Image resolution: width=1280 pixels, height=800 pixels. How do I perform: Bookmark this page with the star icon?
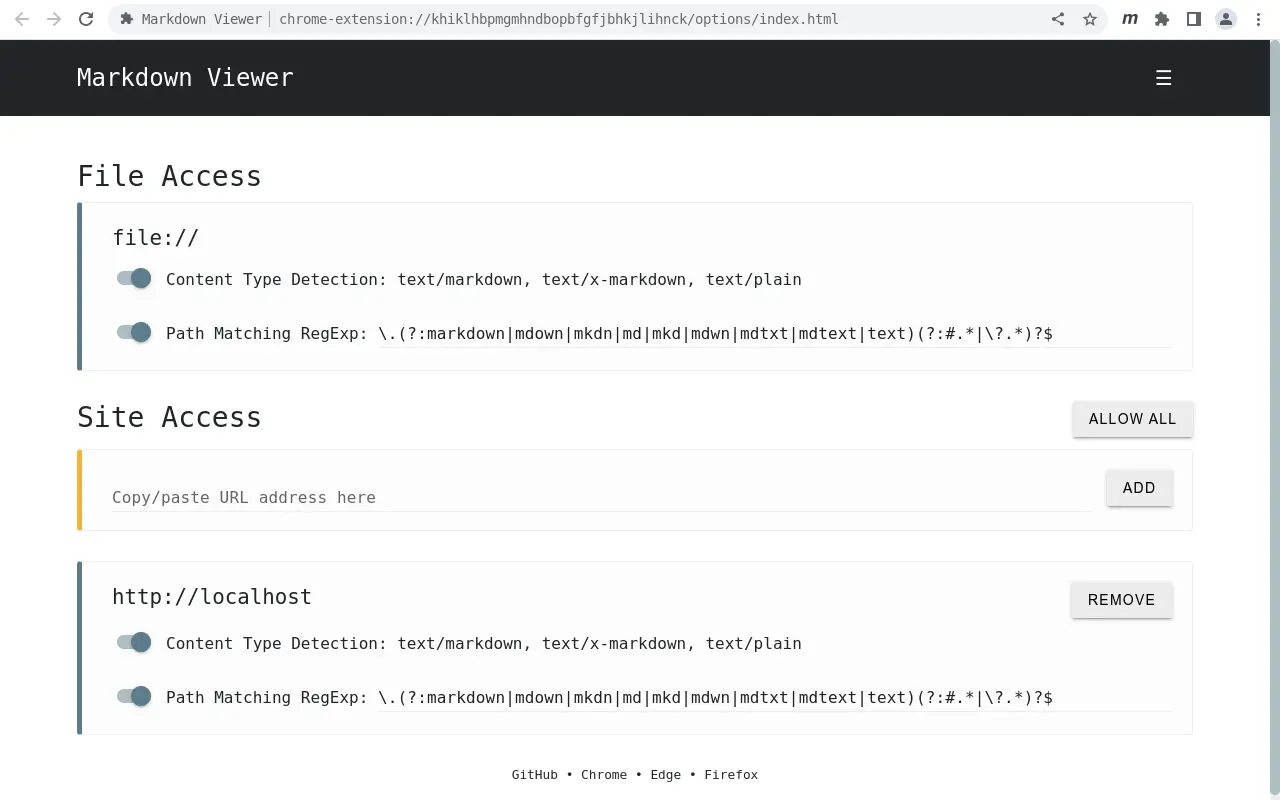point(1090,19)
